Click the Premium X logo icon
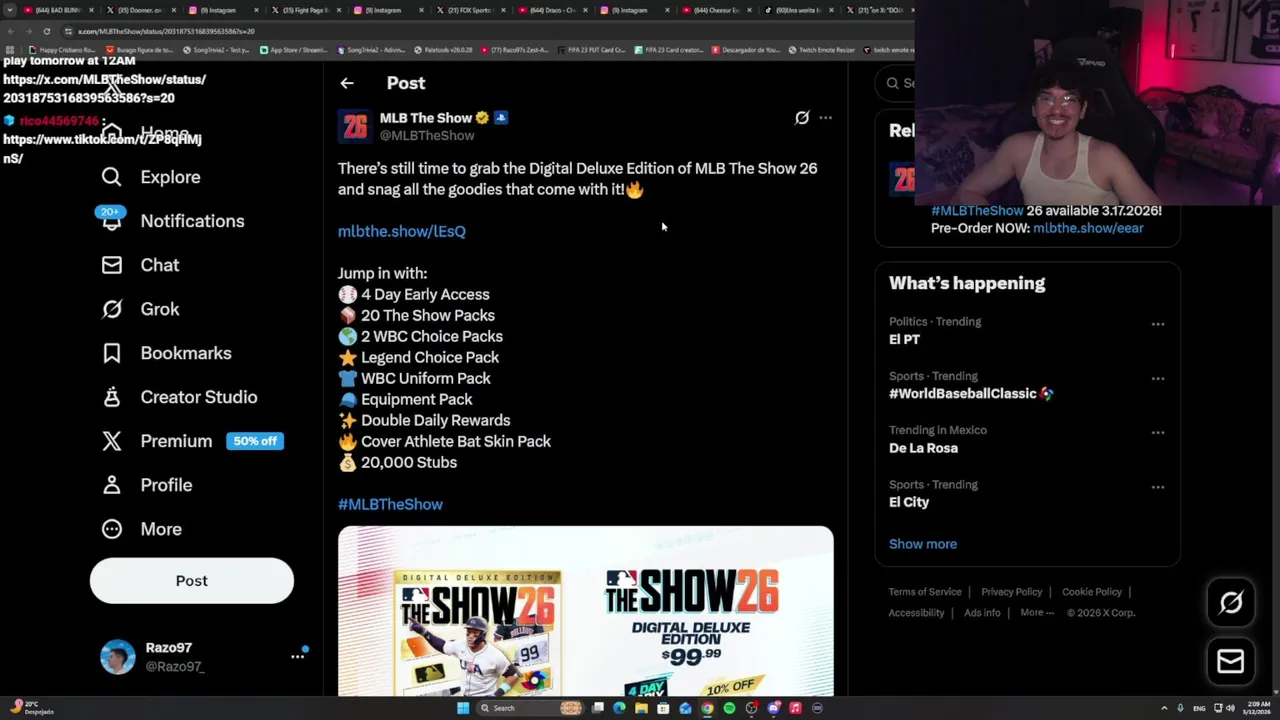This screenshot has width=1280, height=720. [111, 441]
